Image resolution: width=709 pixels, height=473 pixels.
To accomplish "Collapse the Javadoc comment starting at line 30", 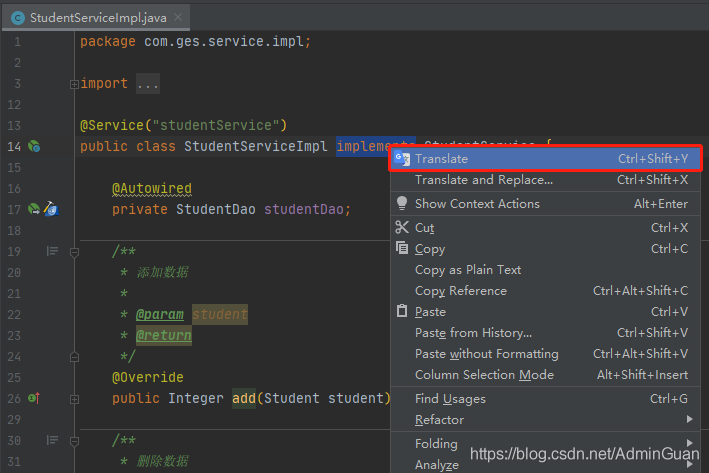I will coord(75,441).
